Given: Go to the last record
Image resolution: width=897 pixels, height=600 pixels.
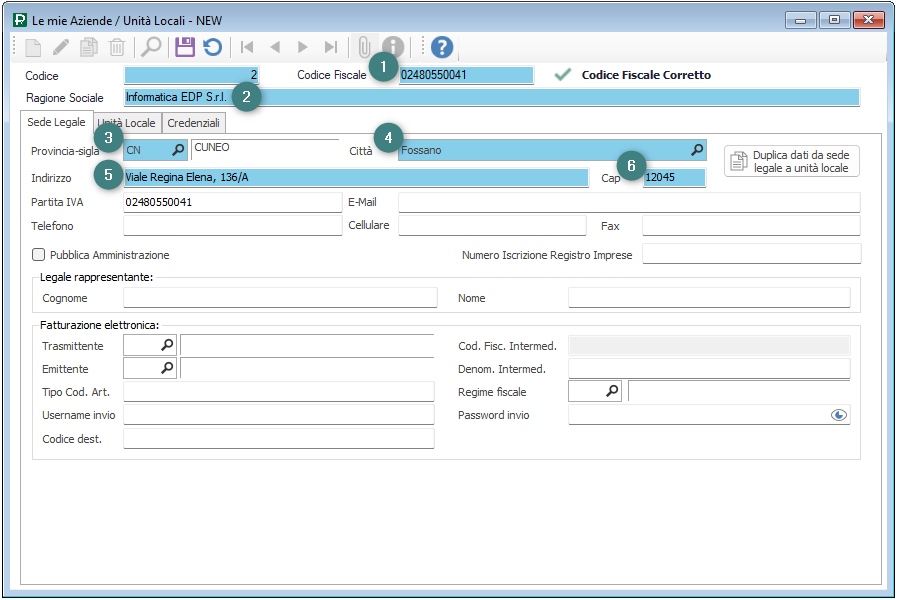Looking at the screenshot, I should click(x=330, y=47).
